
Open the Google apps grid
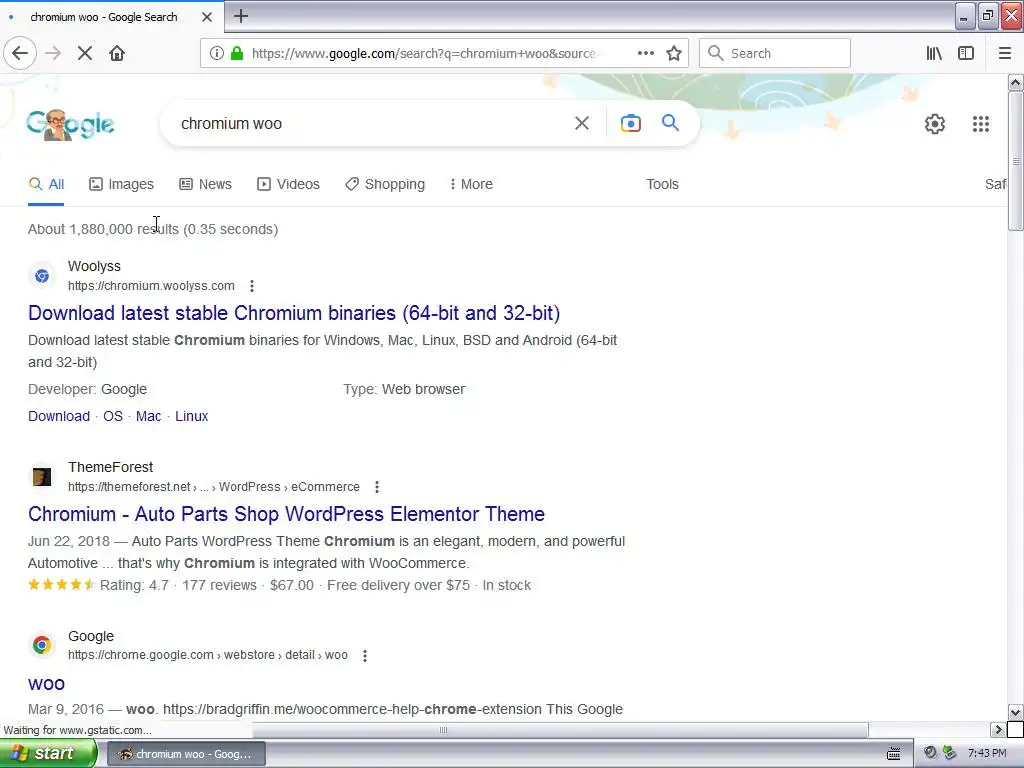click(981, 123)
